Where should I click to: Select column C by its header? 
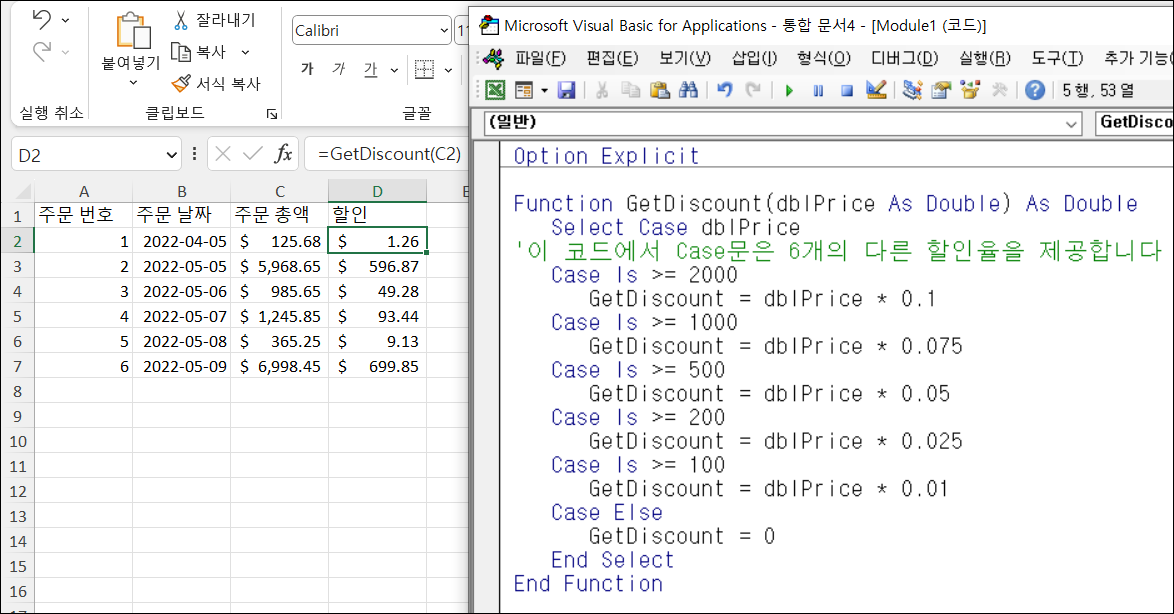coord(279,192)
